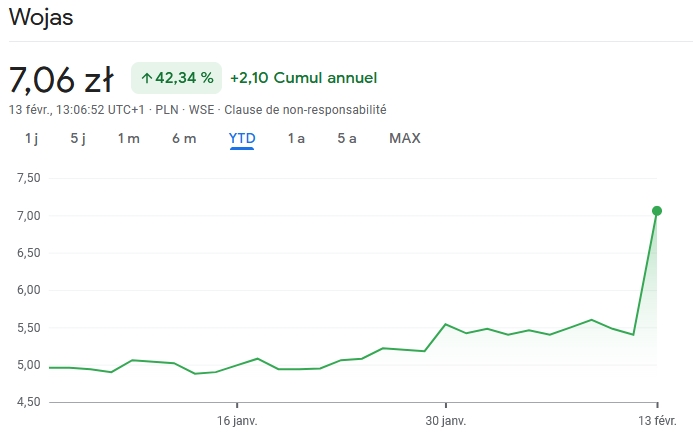
Task: Switch the chart to 1 a
Action: pyautogui.click(x=296, y=139)
